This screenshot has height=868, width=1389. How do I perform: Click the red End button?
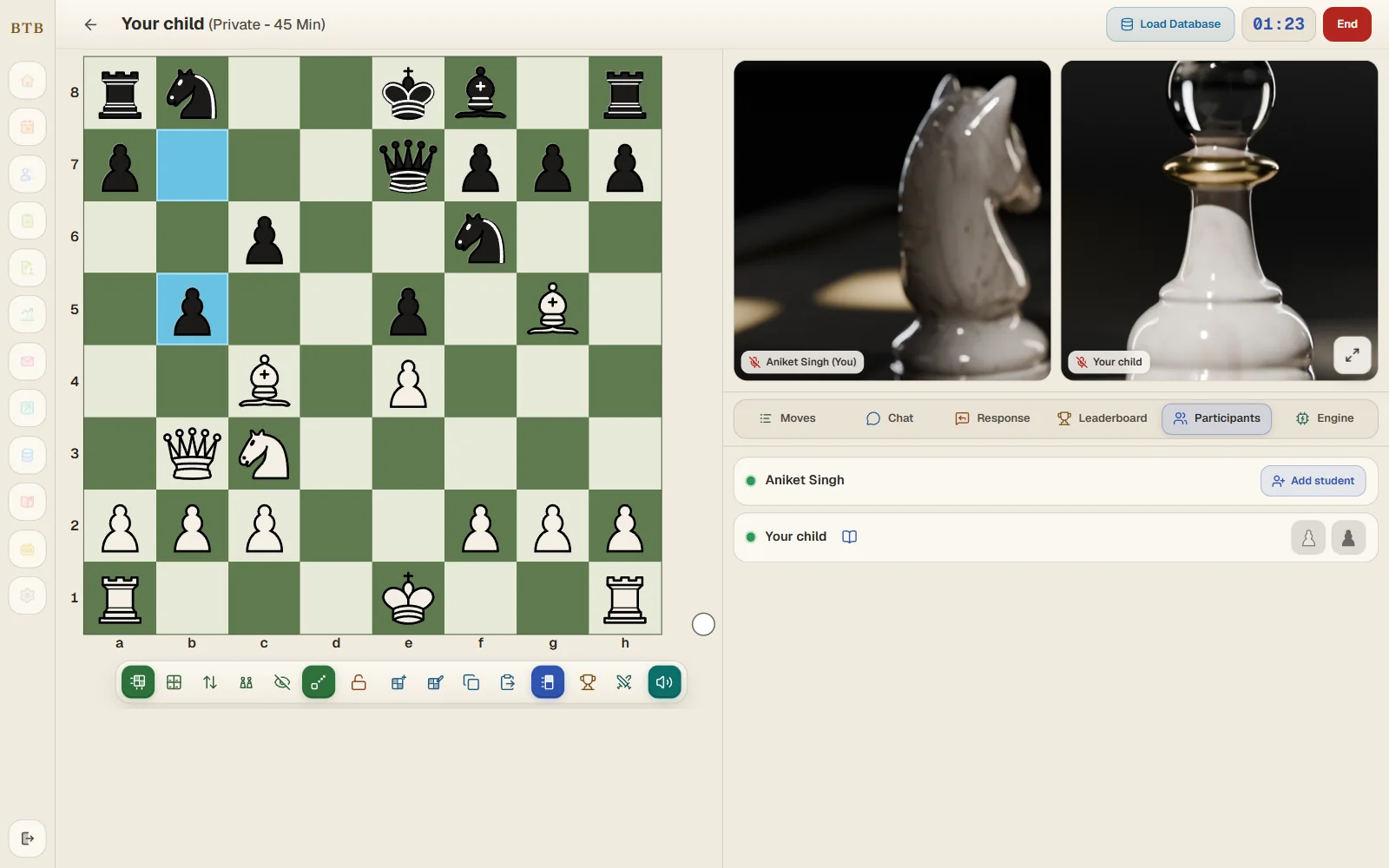point(1347,24)
